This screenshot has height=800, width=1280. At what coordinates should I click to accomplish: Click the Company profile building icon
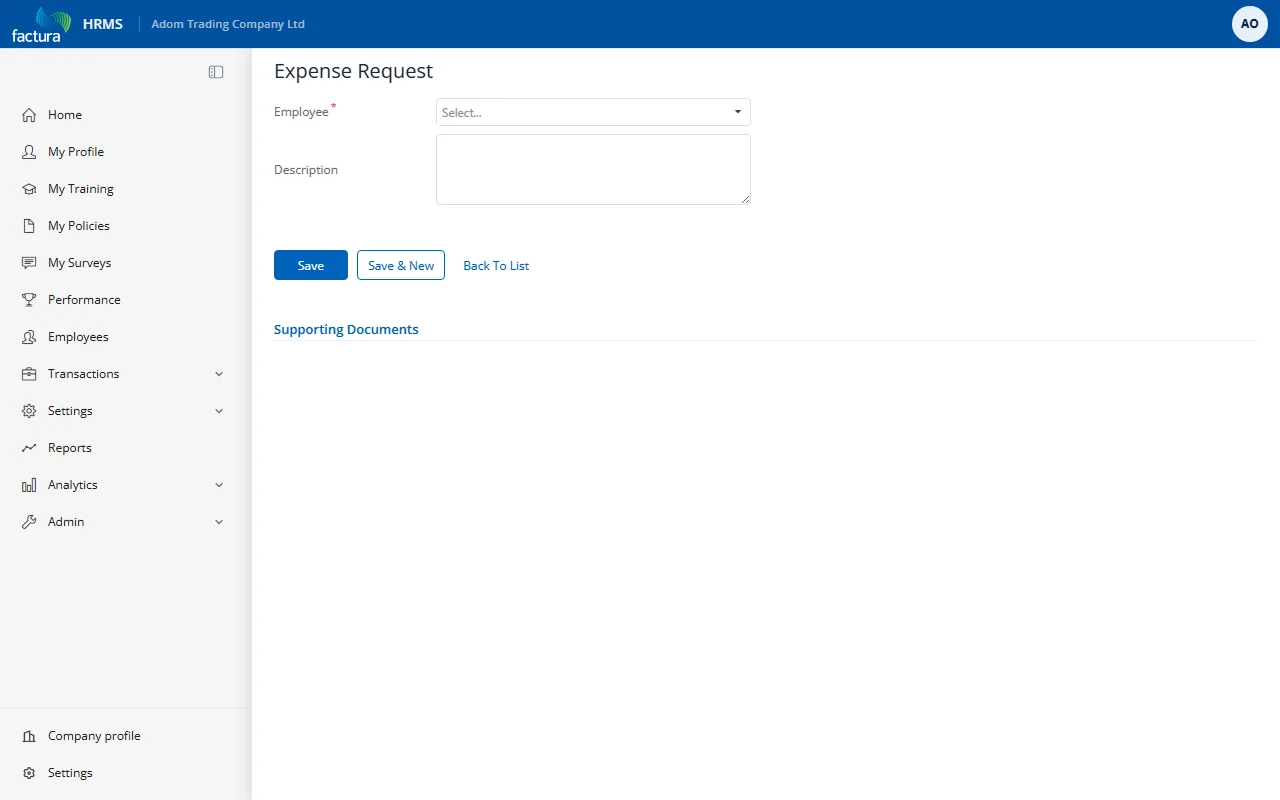coord(29,736)
